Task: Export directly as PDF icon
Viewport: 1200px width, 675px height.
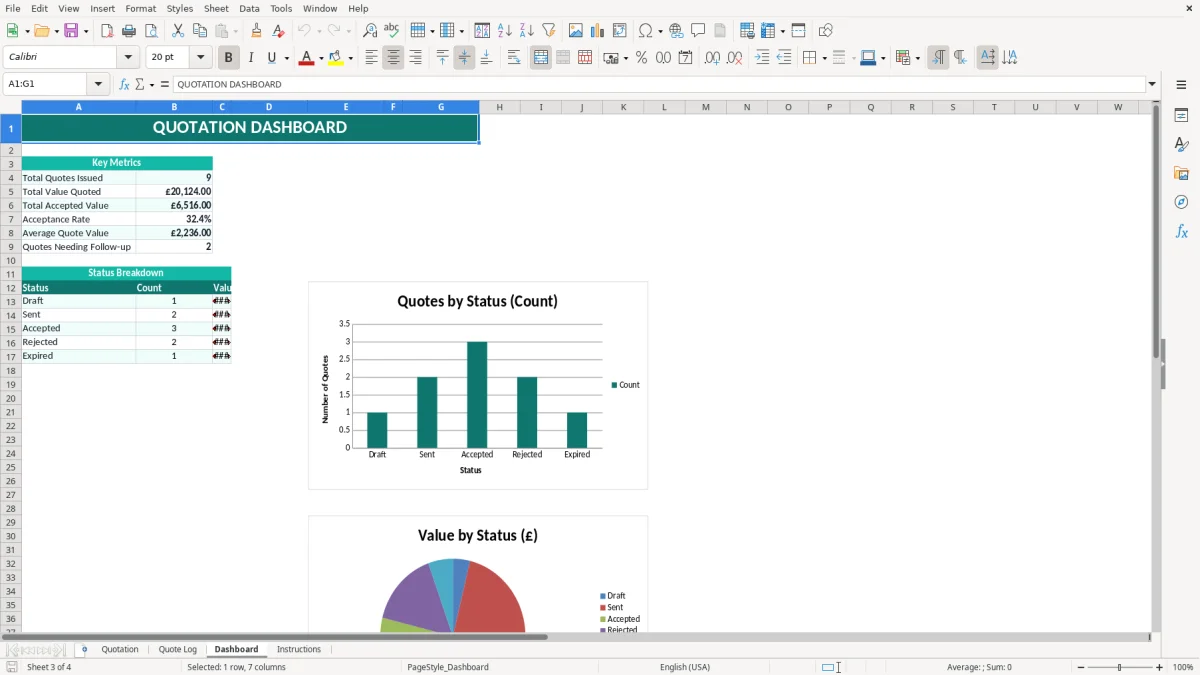Action: point(107,31)
